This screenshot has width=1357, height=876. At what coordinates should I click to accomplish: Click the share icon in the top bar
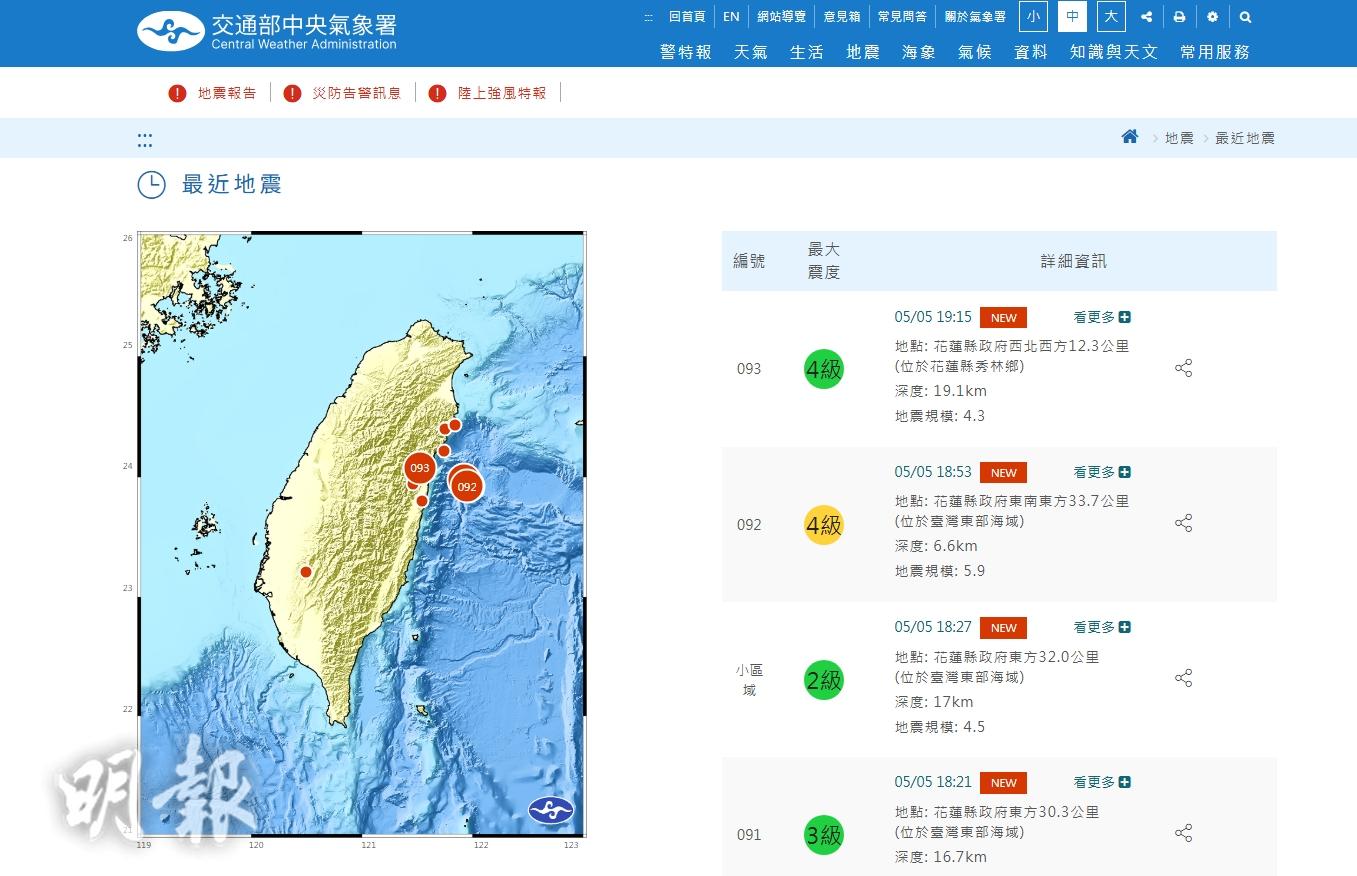[x=1146, y=17]
